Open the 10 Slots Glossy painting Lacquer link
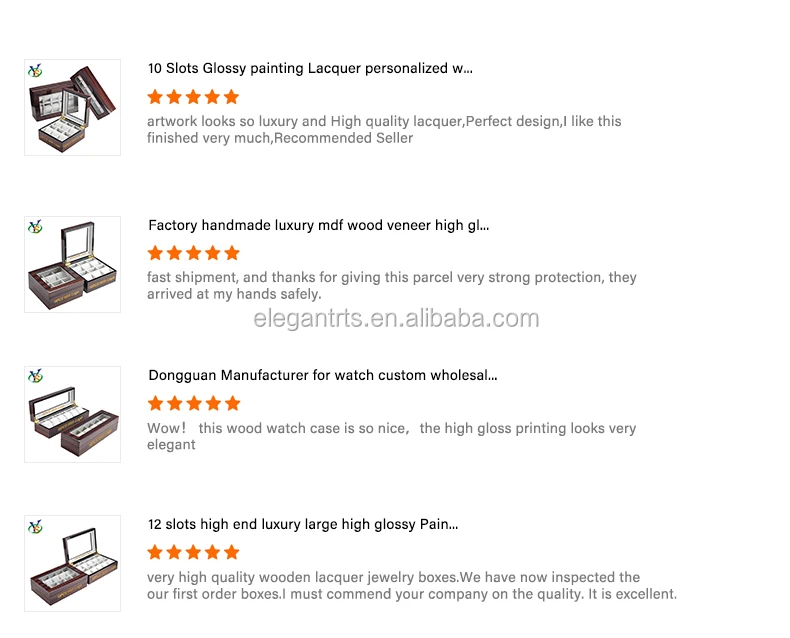 click(310, 69)
